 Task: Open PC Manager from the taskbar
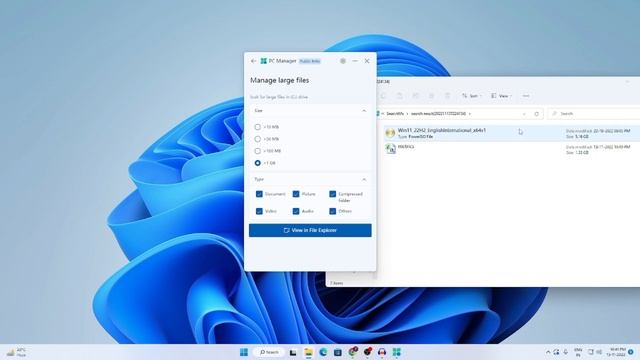[x=397, y=352]
